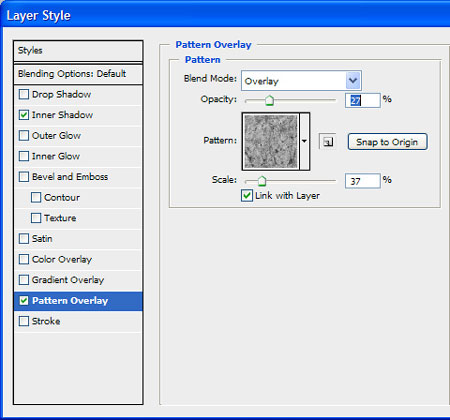Tick the Color Overlay checkbox
The width and height of the screenshot is (450, 420).
tap(24, 259)
